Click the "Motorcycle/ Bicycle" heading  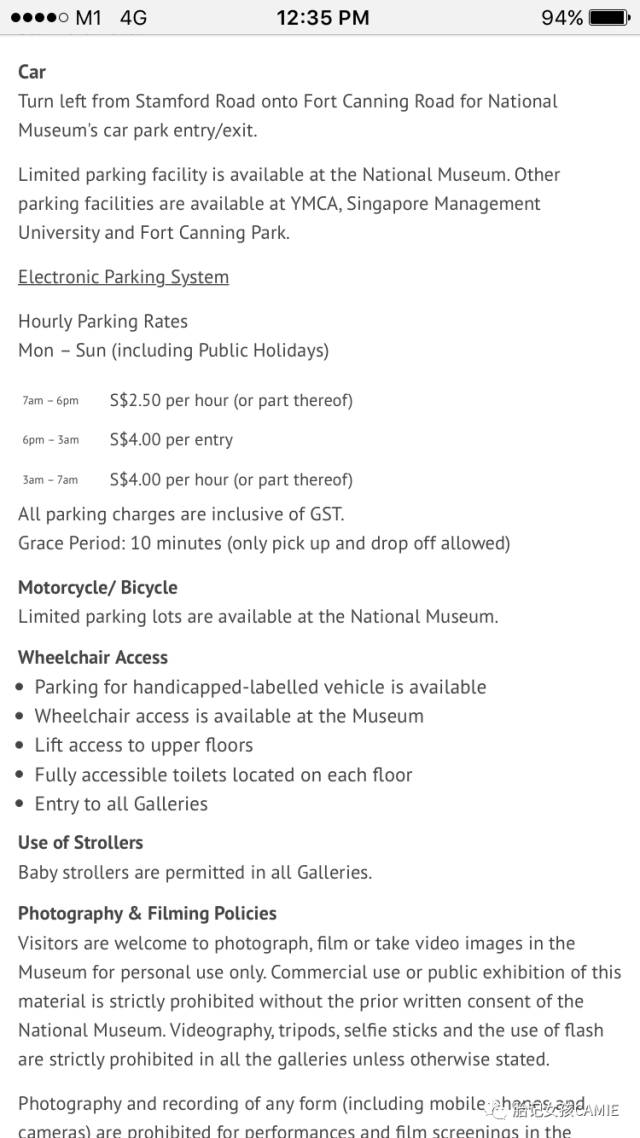(x=97, y=587)
